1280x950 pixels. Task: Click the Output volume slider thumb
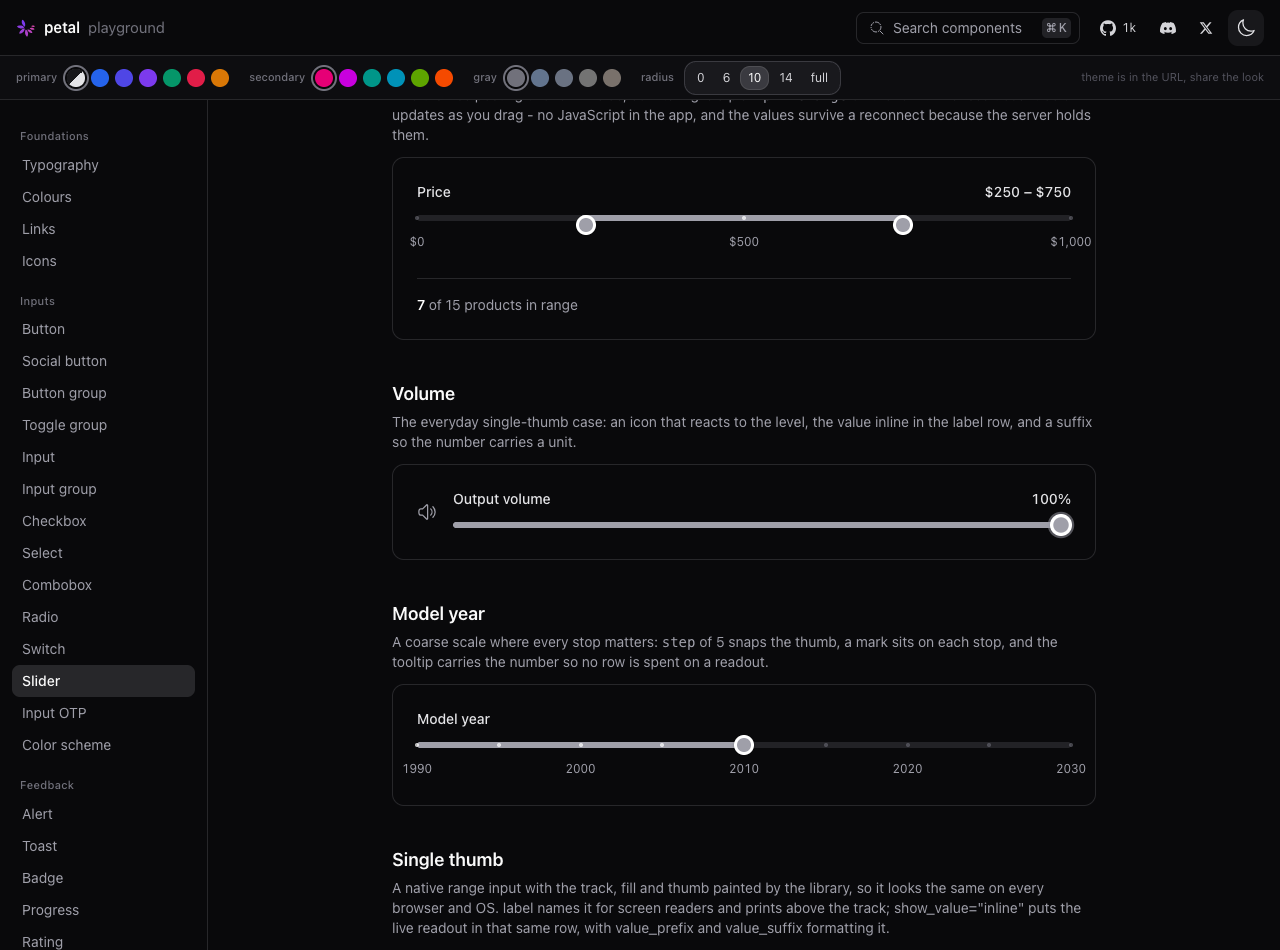point(1061,525)
